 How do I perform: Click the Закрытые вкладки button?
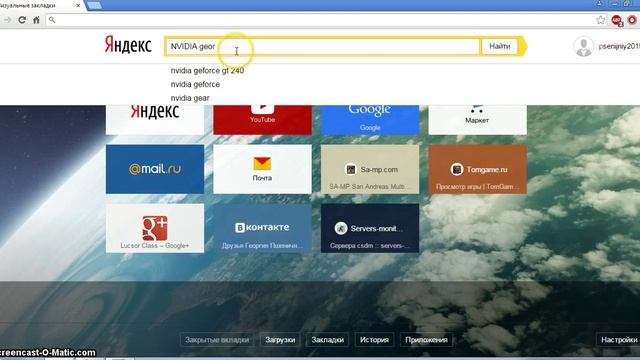pos(217,340)
